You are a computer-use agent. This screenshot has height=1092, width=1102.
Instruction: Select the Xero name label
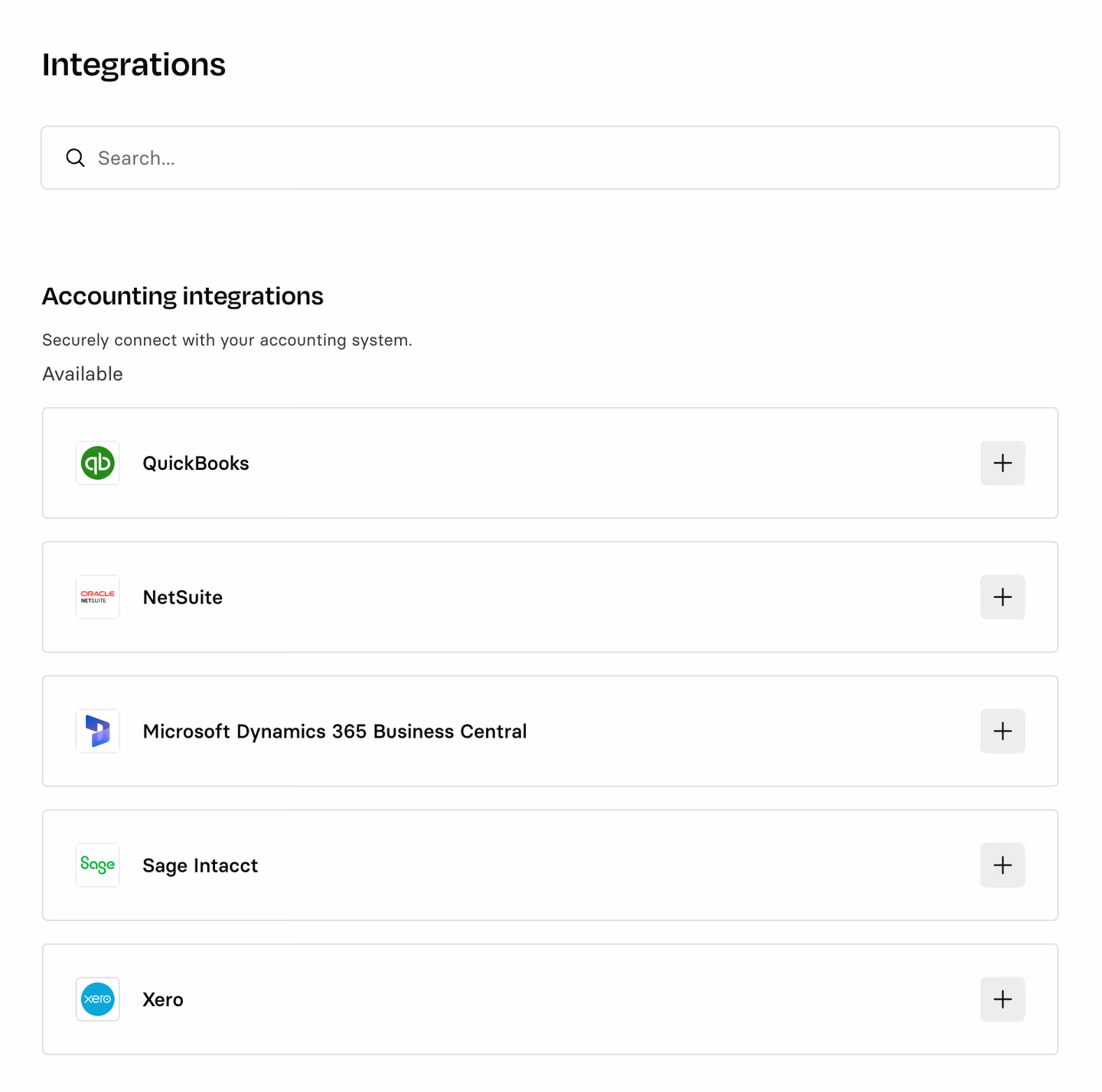pos(163,999)
